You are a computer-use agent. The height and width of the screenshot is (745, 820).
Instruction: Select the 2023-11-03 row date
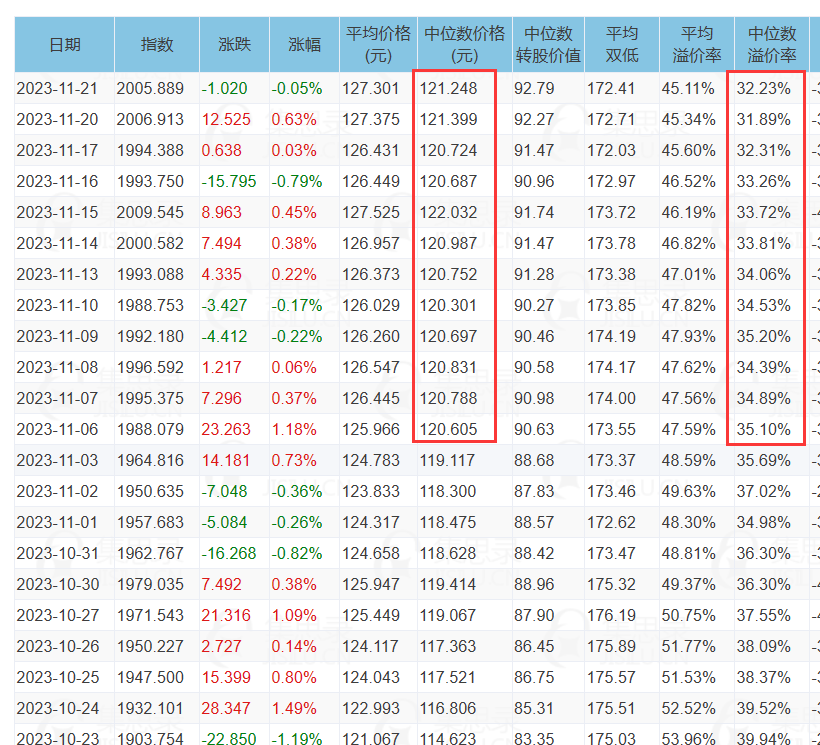click(57, 461)
